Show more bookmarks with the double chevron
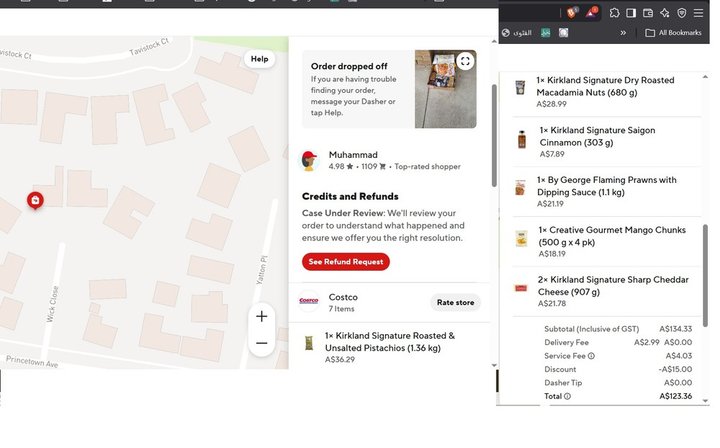Viewport: 720px width, 448px height. [x=623, y=33]
